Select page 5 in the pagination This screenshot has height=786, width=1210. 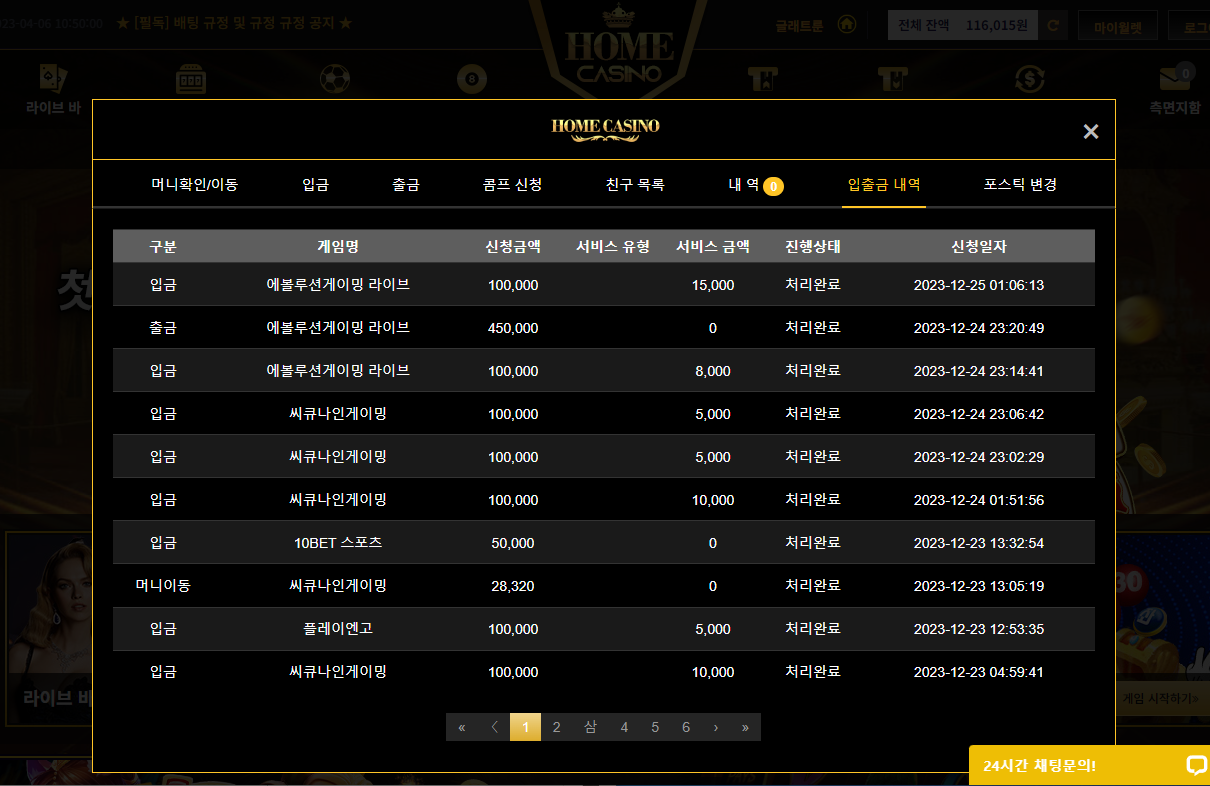(655, 727)
